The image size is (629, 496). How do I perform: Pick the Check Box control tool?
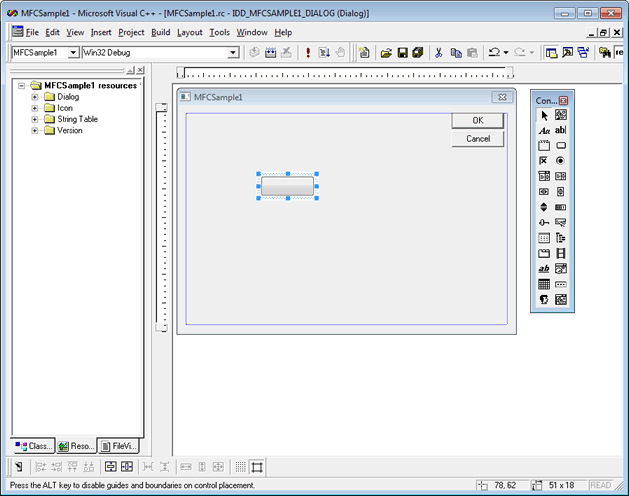[x=544, y=160]
